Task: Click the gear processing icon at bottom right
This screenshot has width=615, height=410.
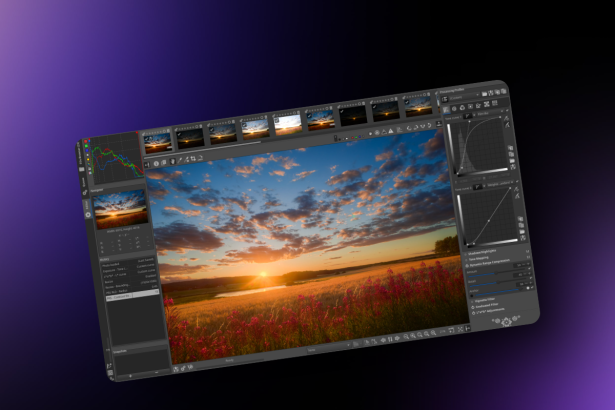Action: (x=505, y=322)
